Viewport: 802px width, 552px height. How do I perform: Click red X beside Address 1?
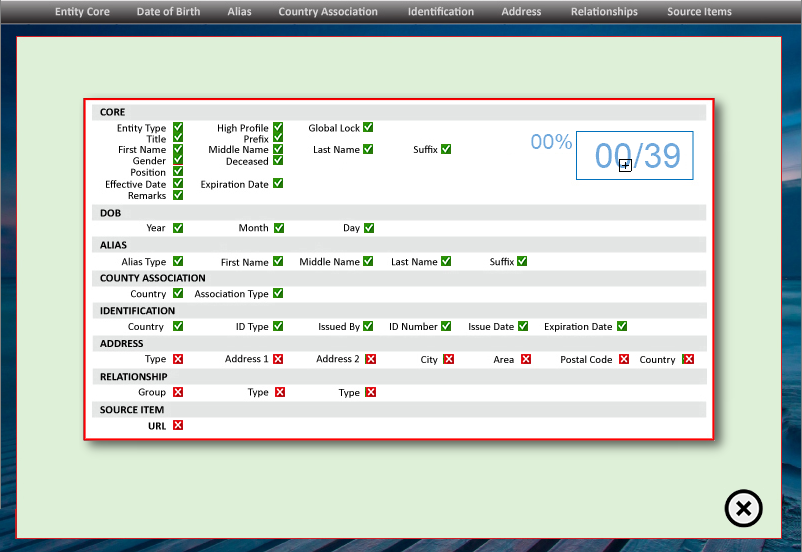tap(278, 359)
